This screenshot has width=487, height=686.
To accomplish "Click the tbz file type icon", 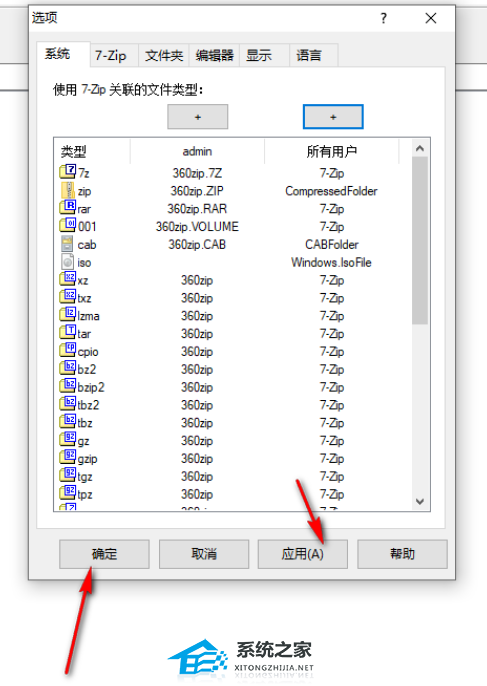I will pos(68,422).
